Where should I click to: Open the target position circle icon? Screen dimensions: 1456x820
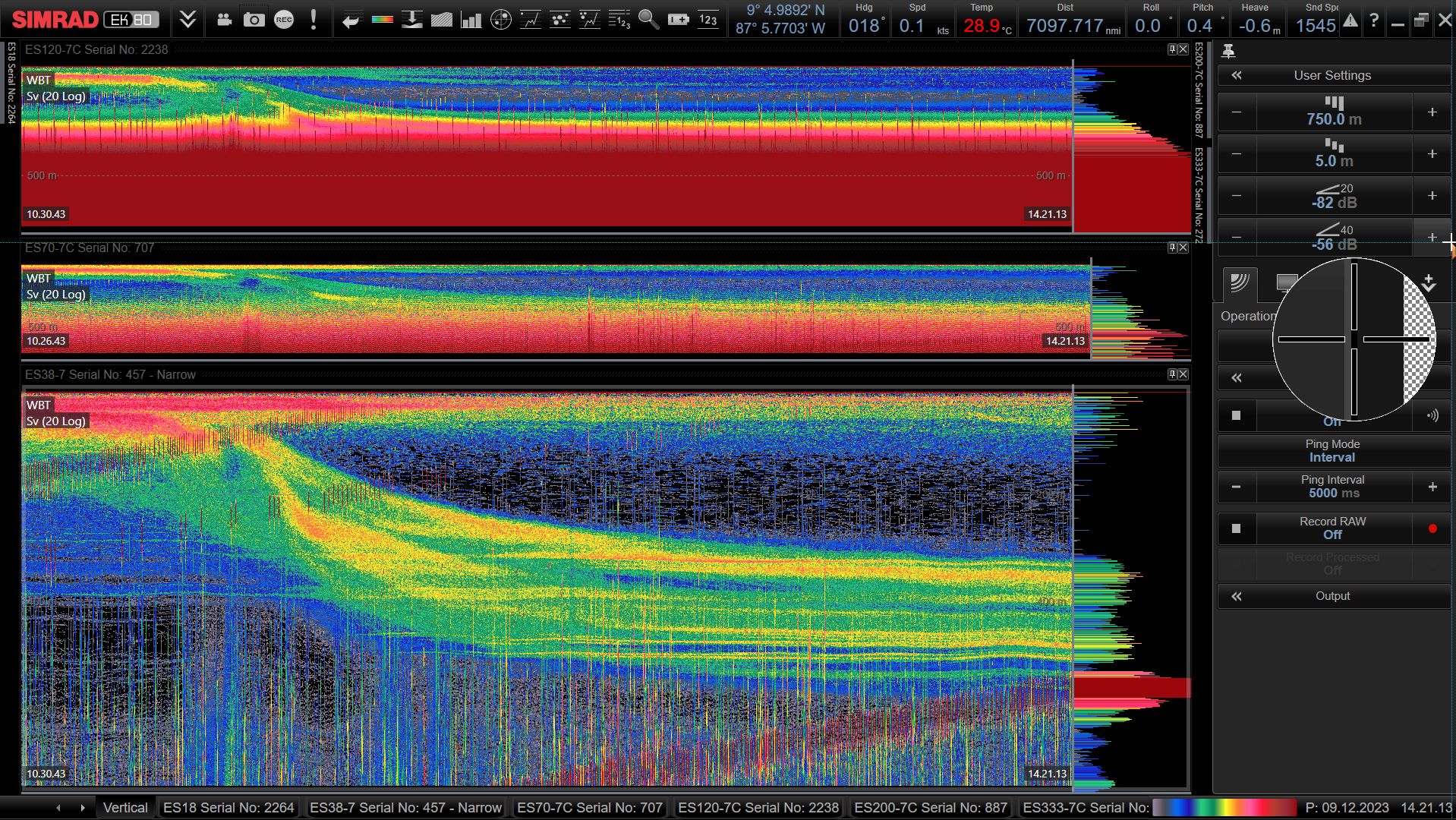[501, 20]
